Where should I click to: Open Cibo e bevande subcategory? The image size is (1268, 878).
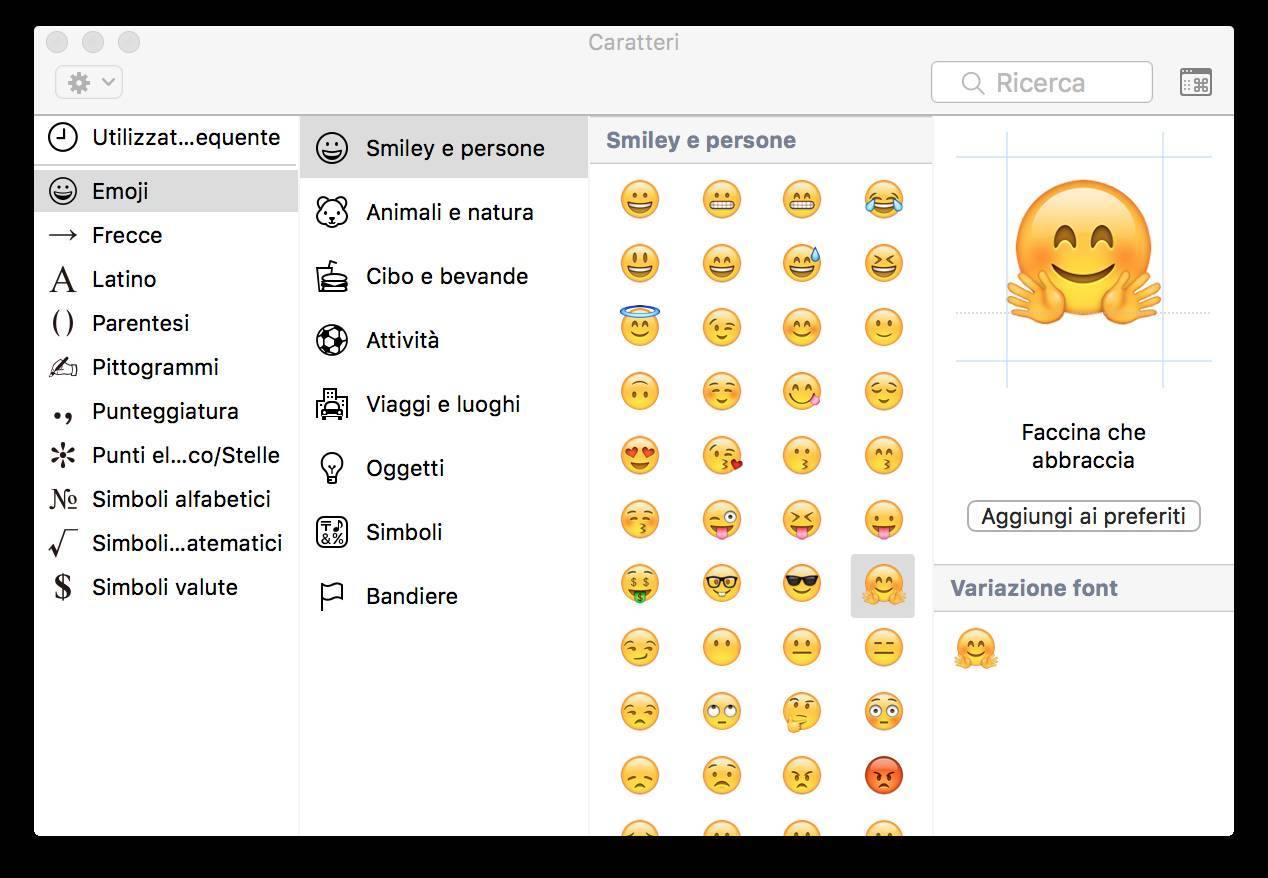(444, 276)
